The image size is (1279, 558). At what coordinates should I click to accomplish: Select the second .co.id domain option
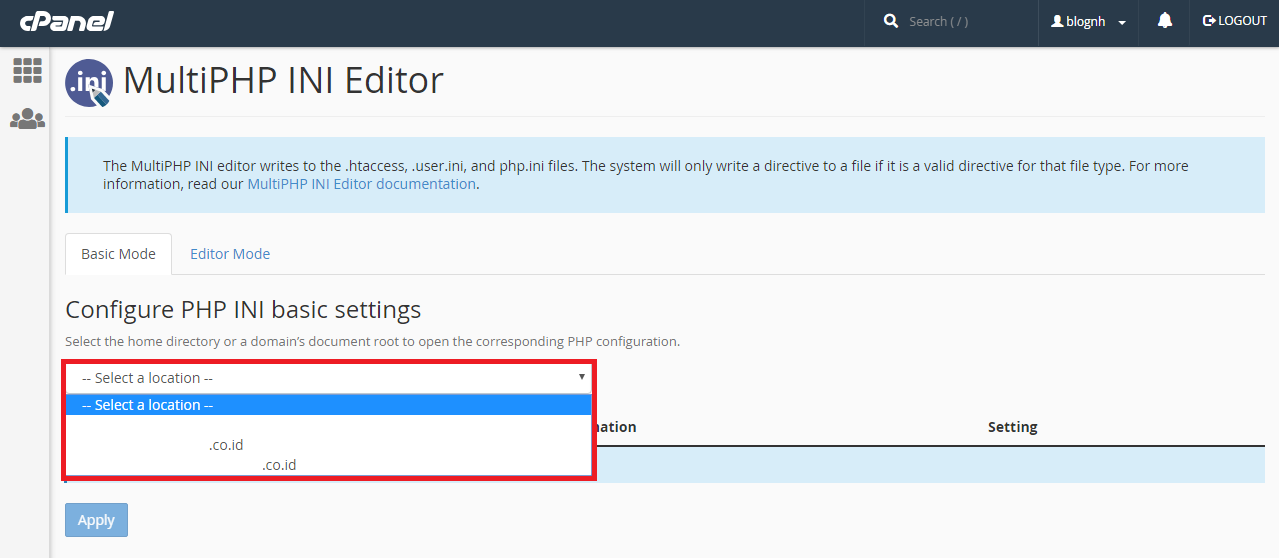279,465
